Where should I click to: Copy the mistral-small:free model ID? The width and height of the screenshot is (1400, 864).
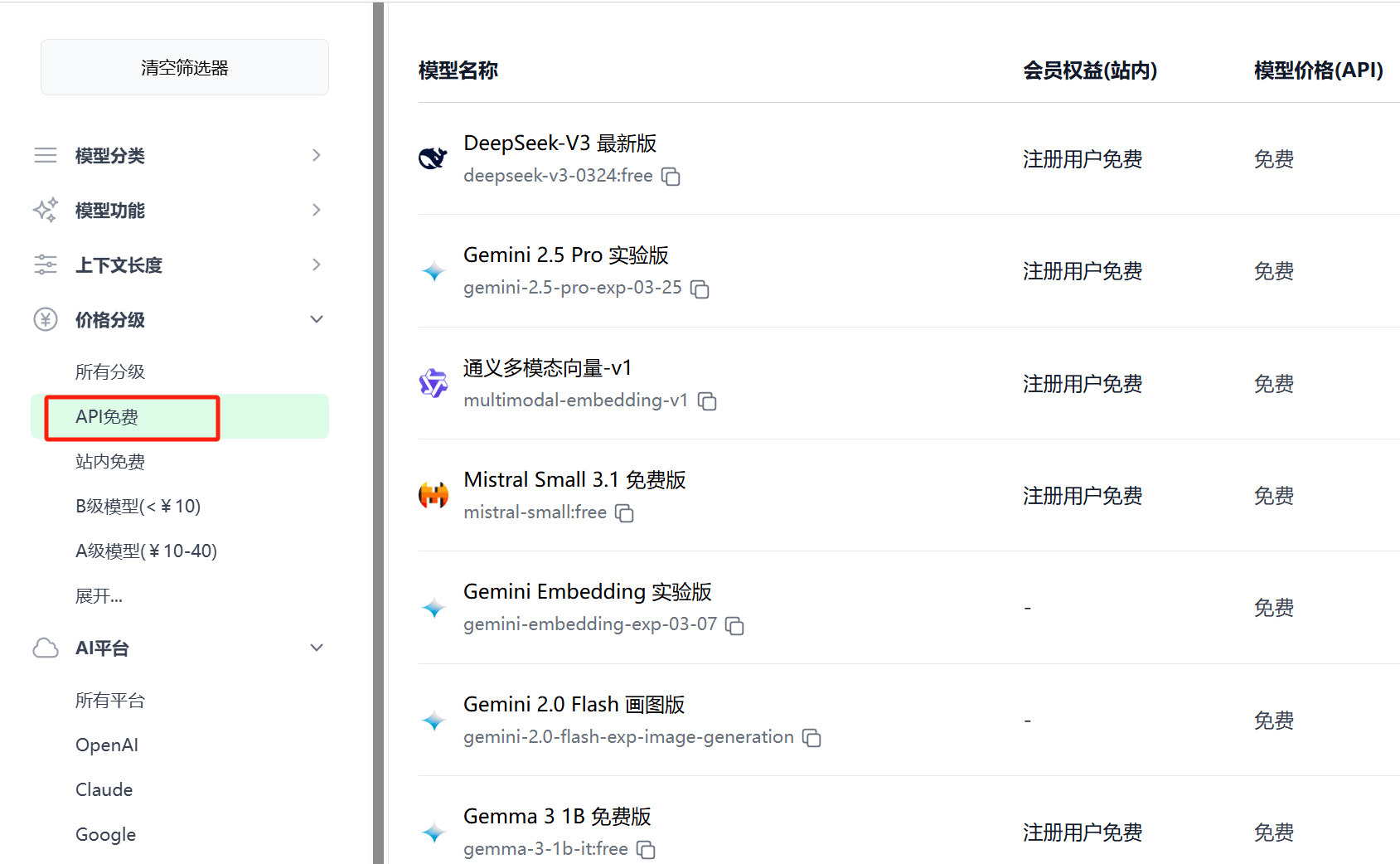[x=624, y=513]
